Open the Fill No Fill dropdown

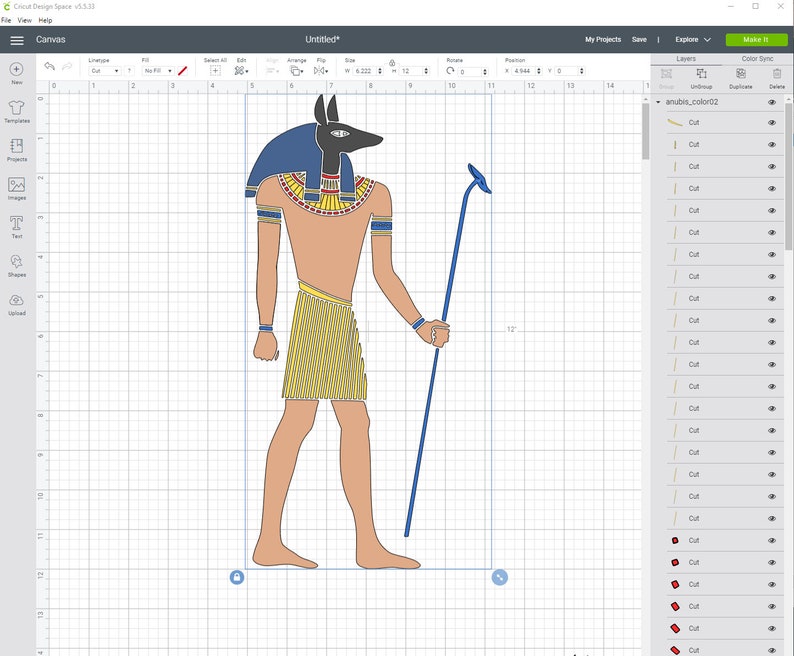point(158,71)
